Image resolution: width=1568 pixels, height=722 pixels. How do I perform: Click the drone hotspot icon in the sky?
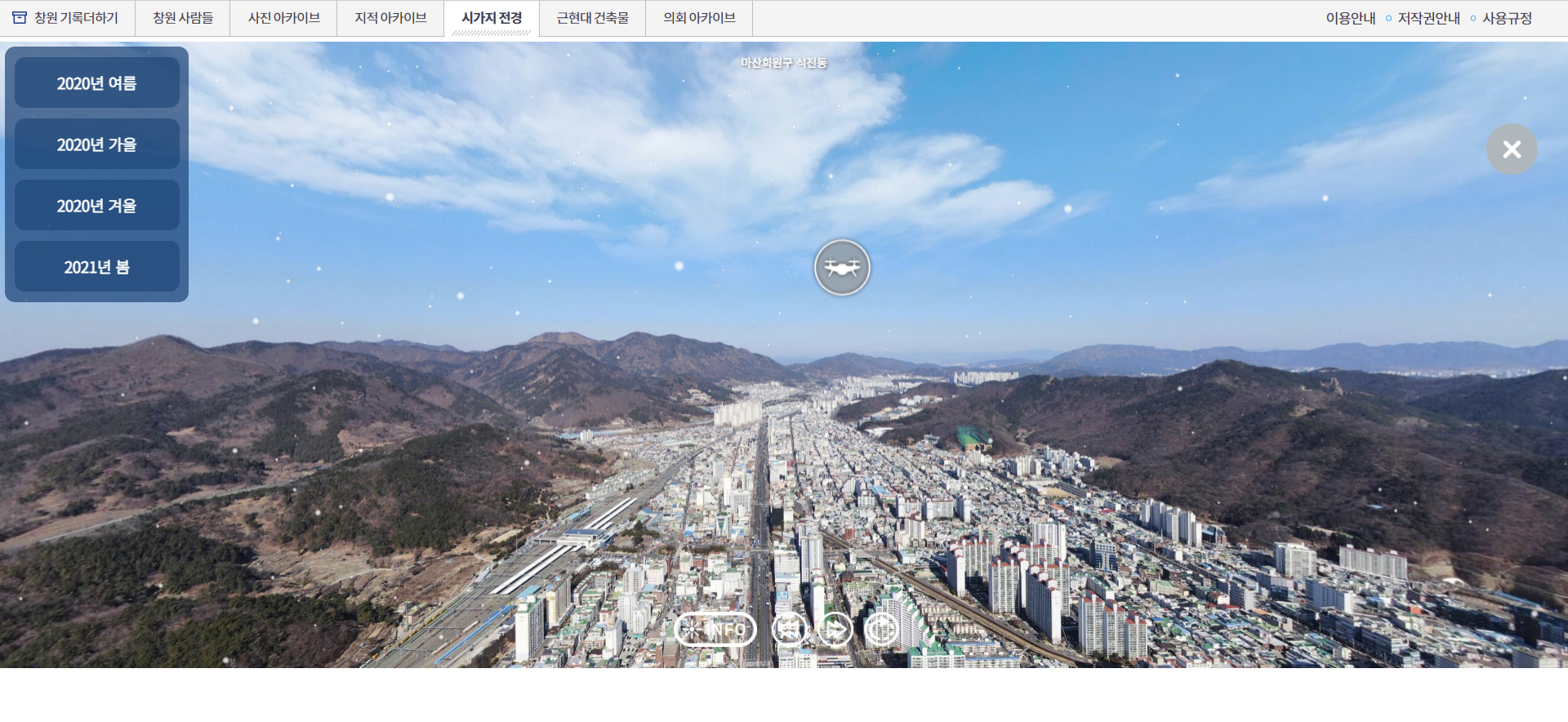(842, 267)
